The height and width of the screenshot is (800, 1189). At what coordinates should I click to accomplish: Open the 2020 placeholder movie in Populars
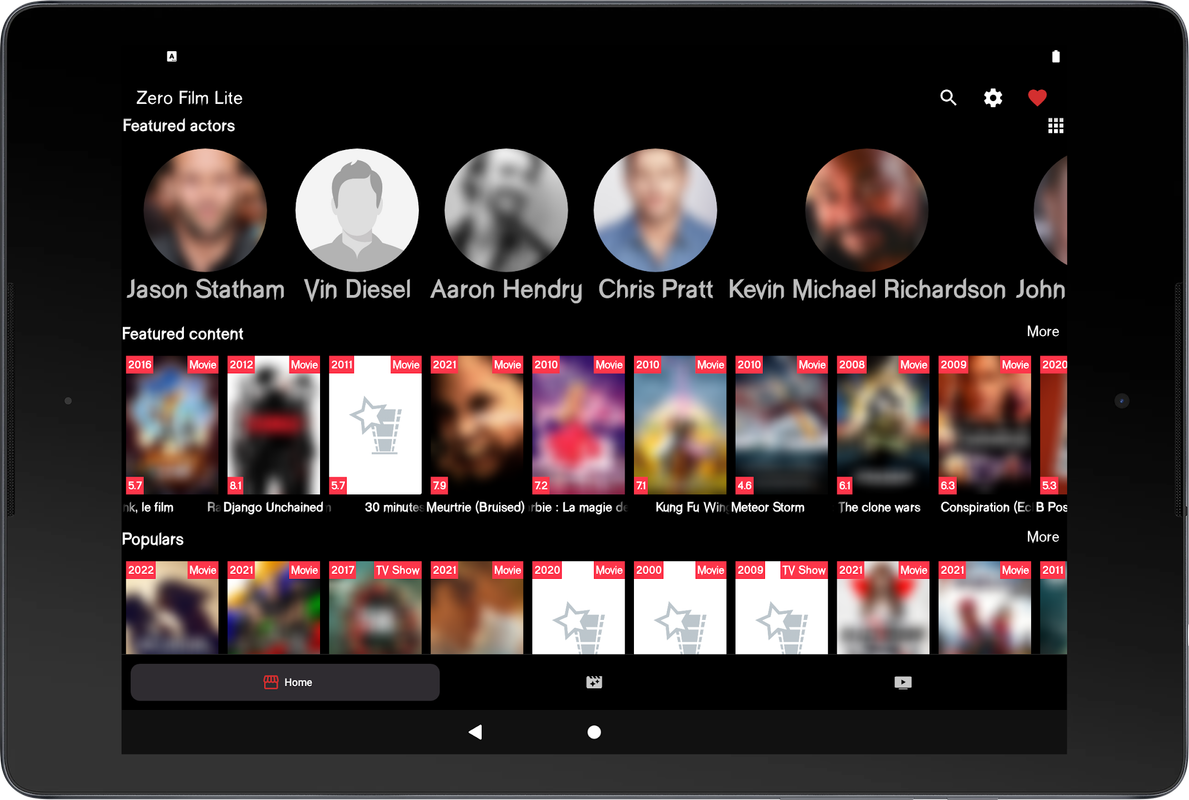tap(579, 607)
